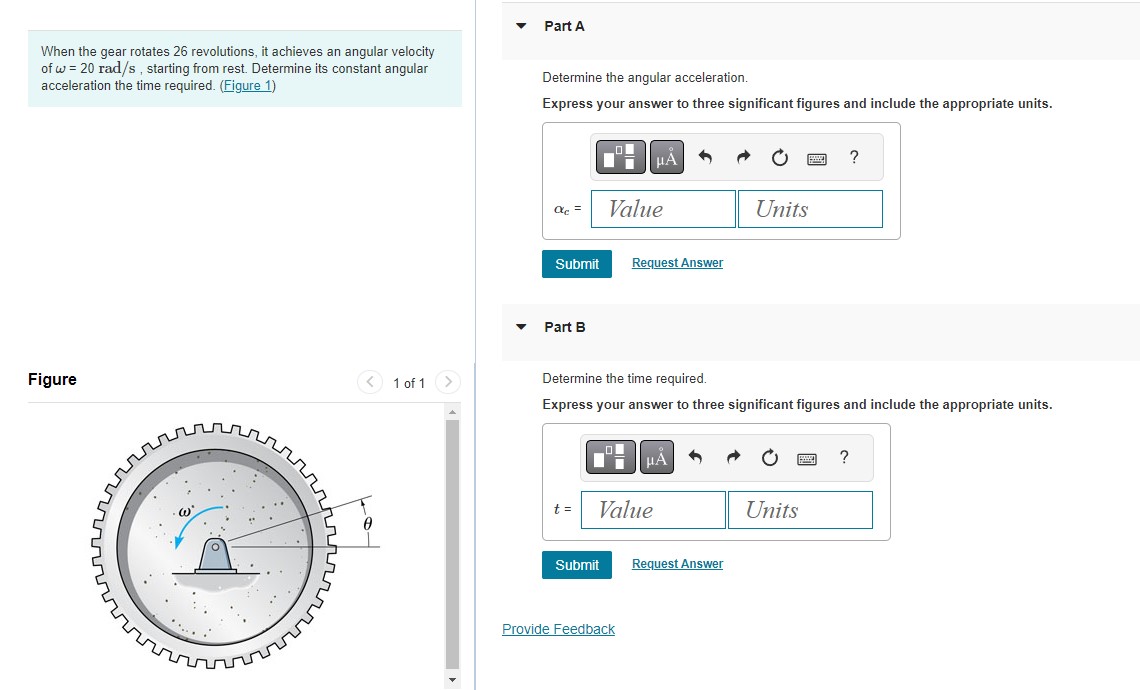Open the keyboard shortcuts icon in Part A
This screenshot has width=1140, height=690.
[x=816, y=157]
